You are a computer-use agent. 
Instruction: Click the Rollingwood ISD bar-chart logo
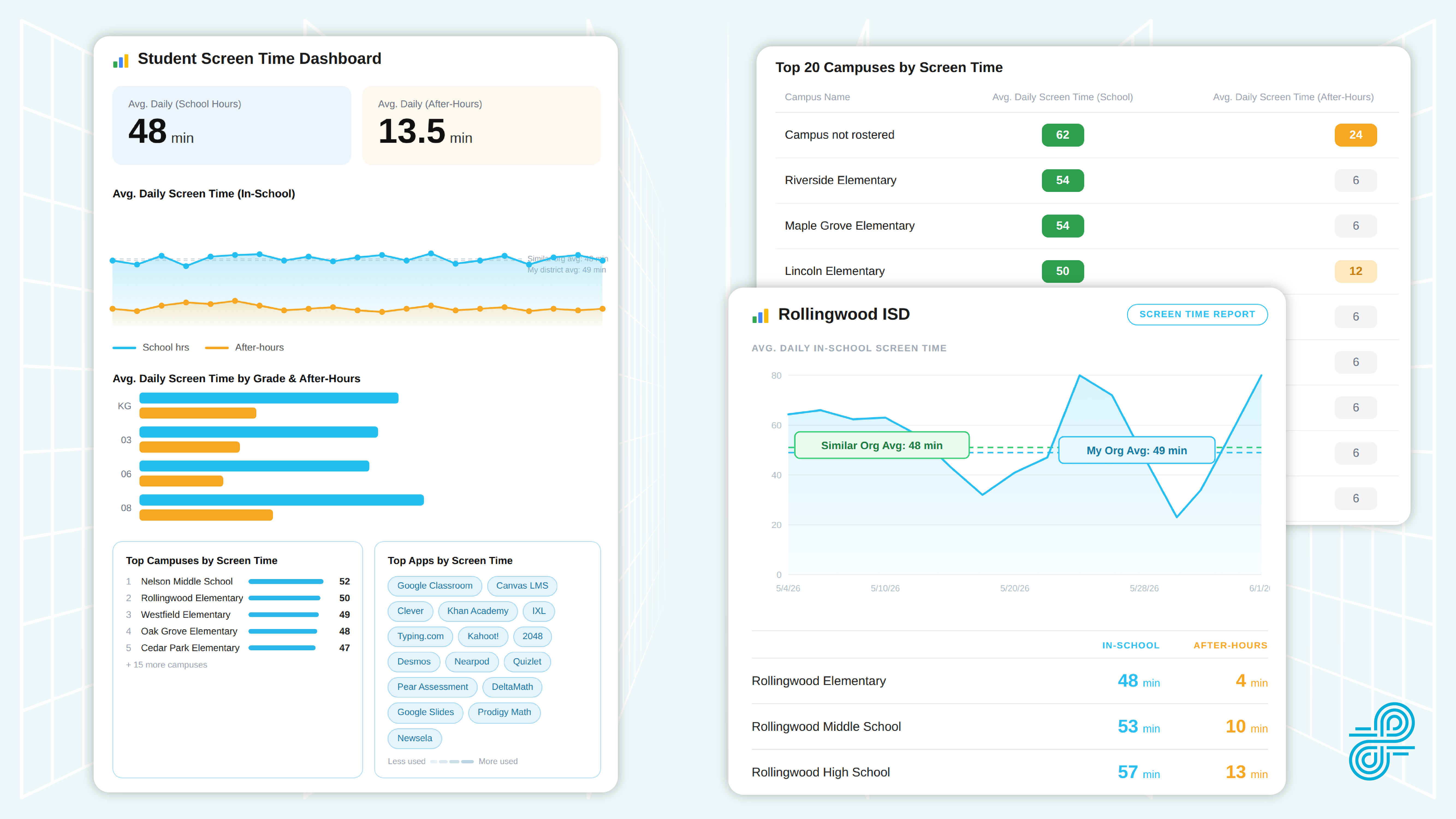(760, 316)
